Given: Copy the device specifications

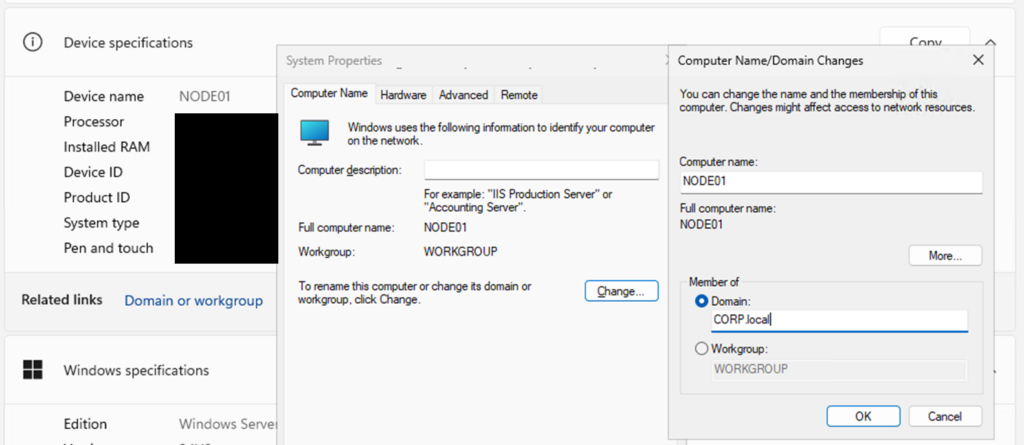Looking at the screenshot, I should click(924, 43).
